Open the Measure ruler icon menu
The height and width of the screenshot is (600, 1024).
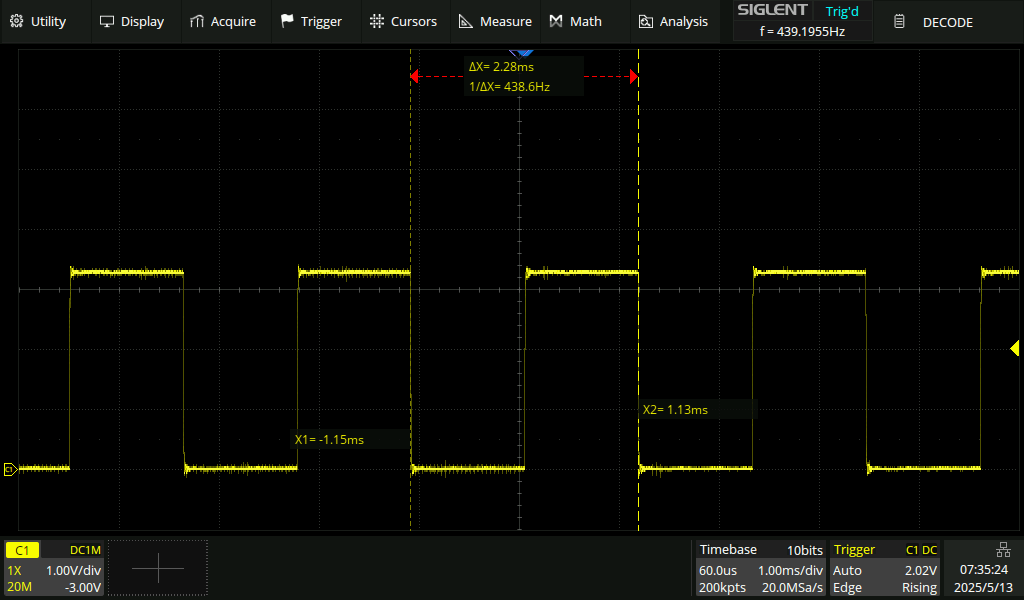click(465, 21)
